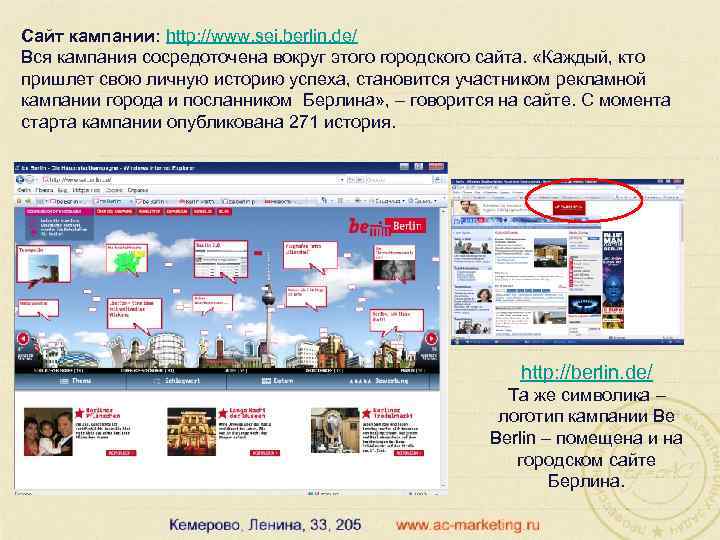Open the green map speech bubble
This screenshot has height=540, width=720.
127,258
